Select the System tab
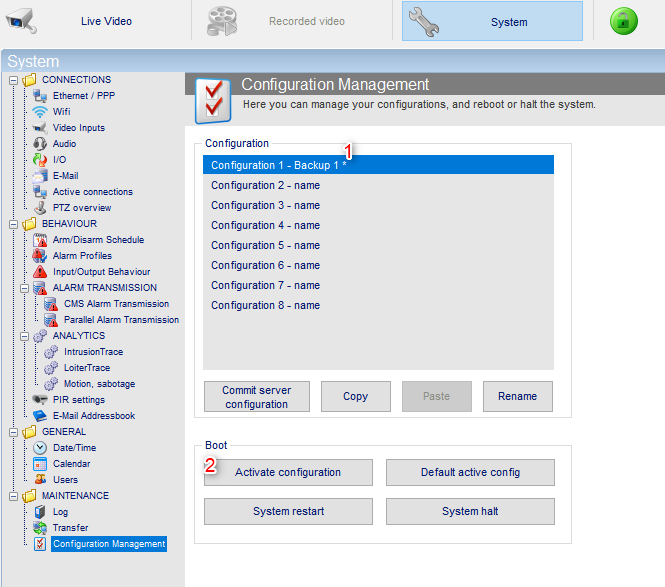 coord(492,21)
